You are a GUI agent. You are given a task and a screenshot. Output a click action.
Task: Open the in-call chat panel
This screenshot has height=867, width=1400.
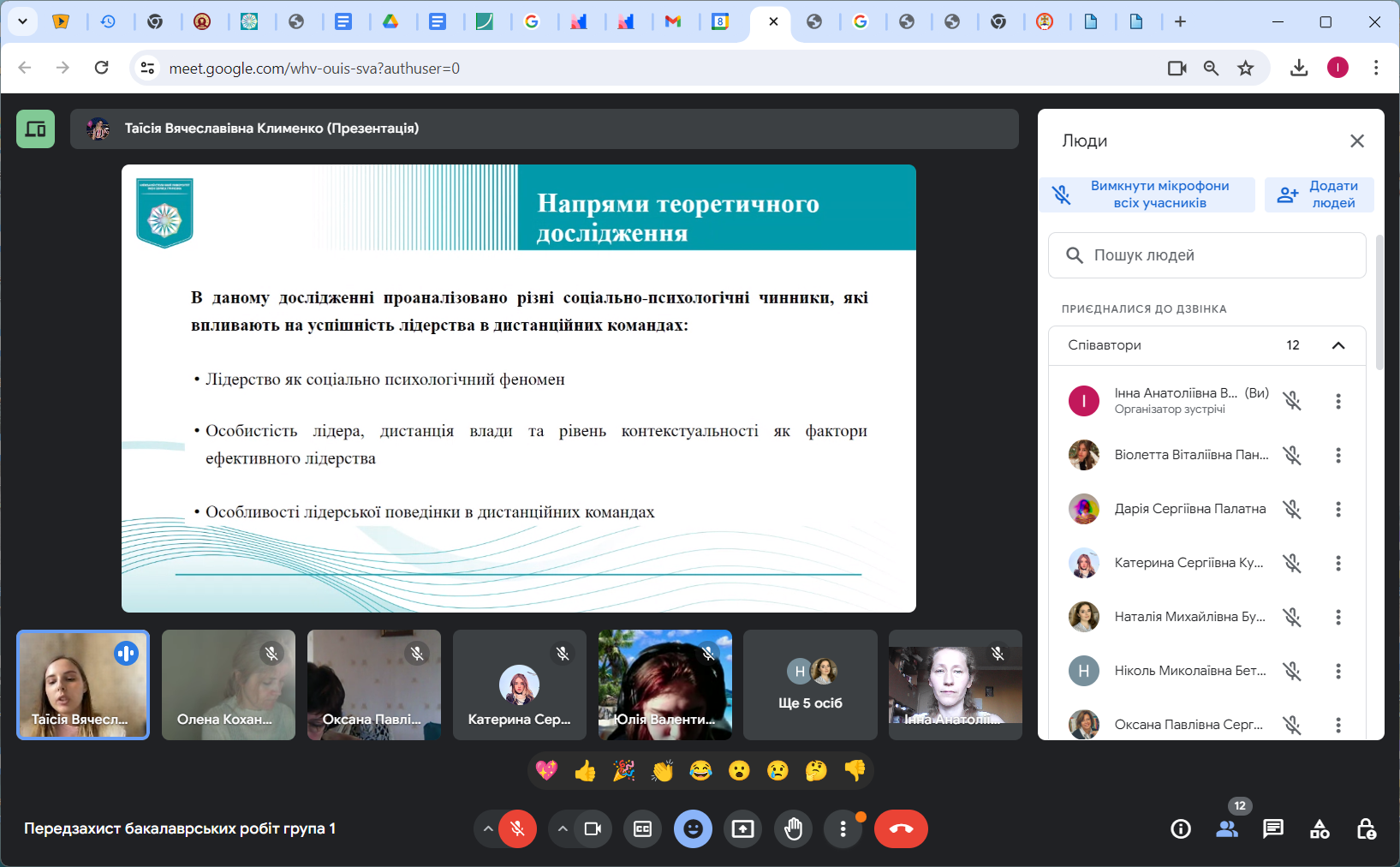click(1273, 828)
